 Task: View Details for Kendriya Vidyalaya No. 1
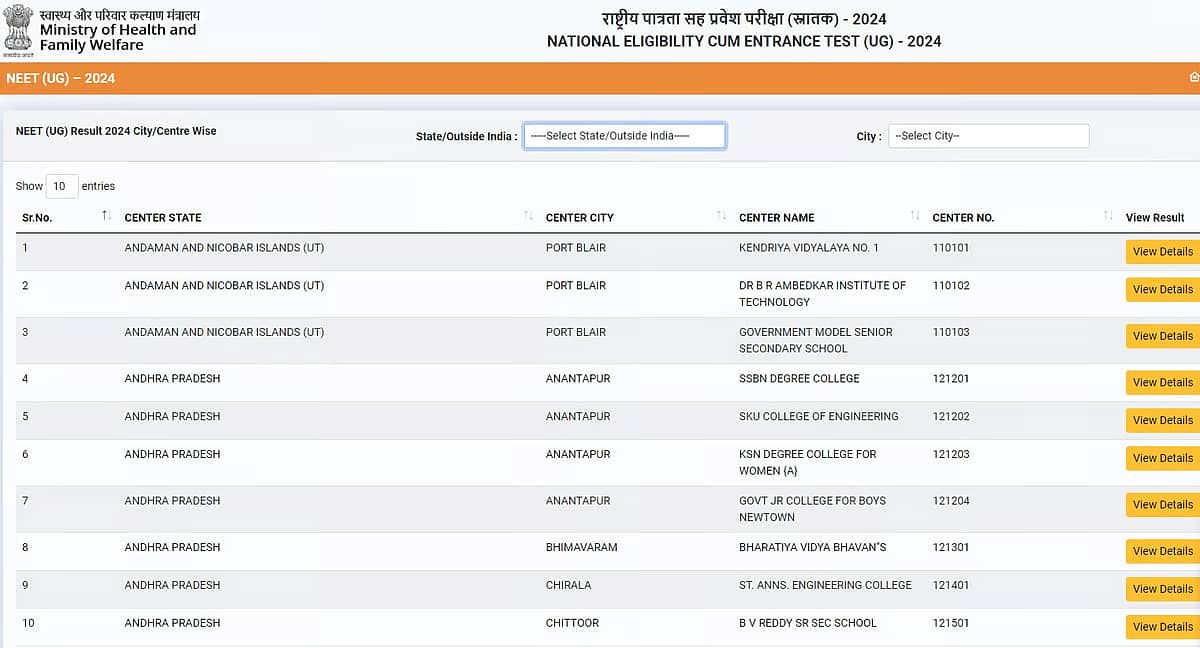click(x=1162, y=252)
